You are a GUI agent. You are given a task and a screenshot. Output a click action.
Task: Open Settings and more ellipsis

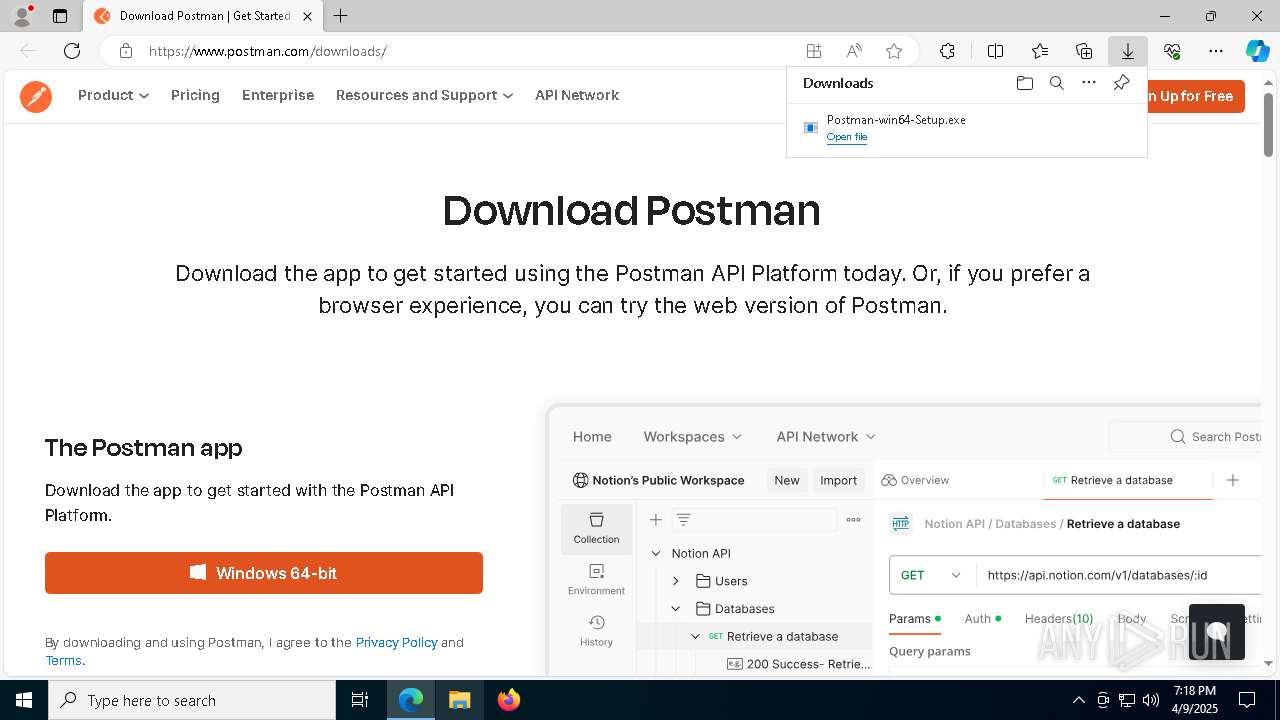(1216, 51)
